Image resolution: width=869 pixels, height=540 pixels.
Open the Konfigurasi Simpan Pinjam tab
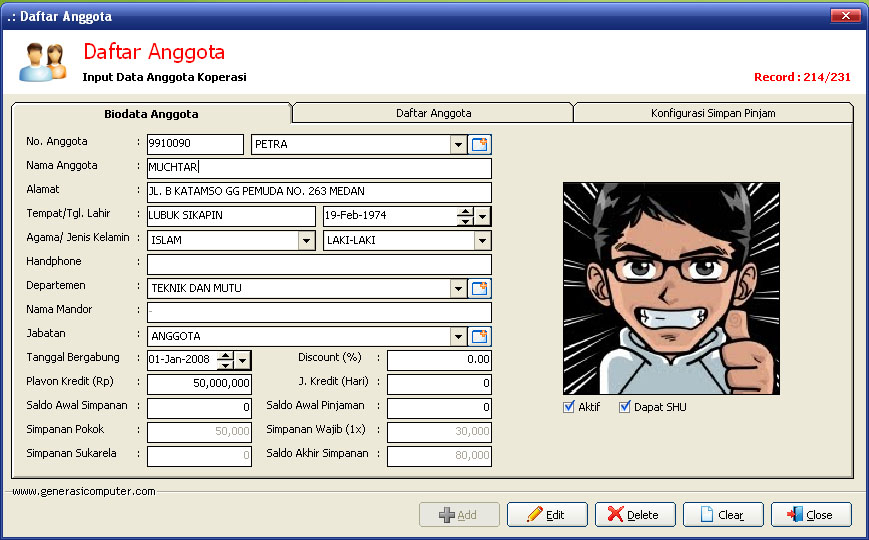pyautogui.click(x=712, y=113)
